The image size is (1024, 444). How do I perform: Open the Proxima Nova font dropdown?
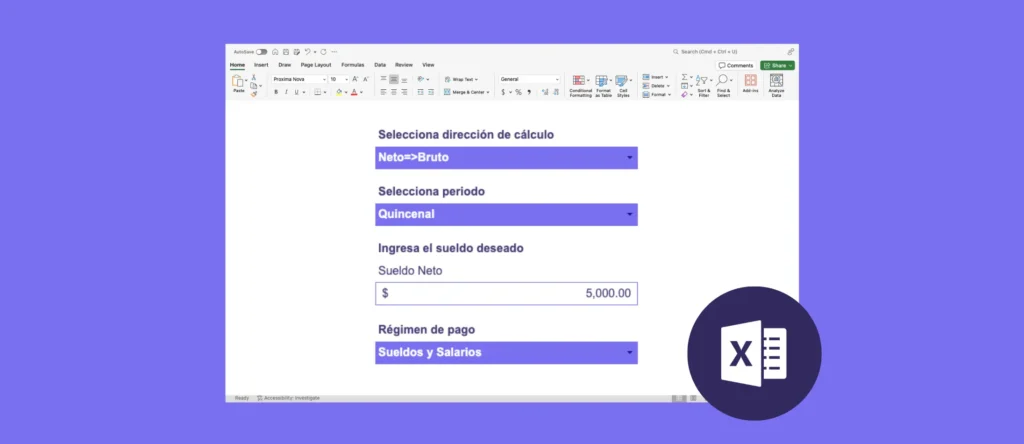tap(300, 79)
